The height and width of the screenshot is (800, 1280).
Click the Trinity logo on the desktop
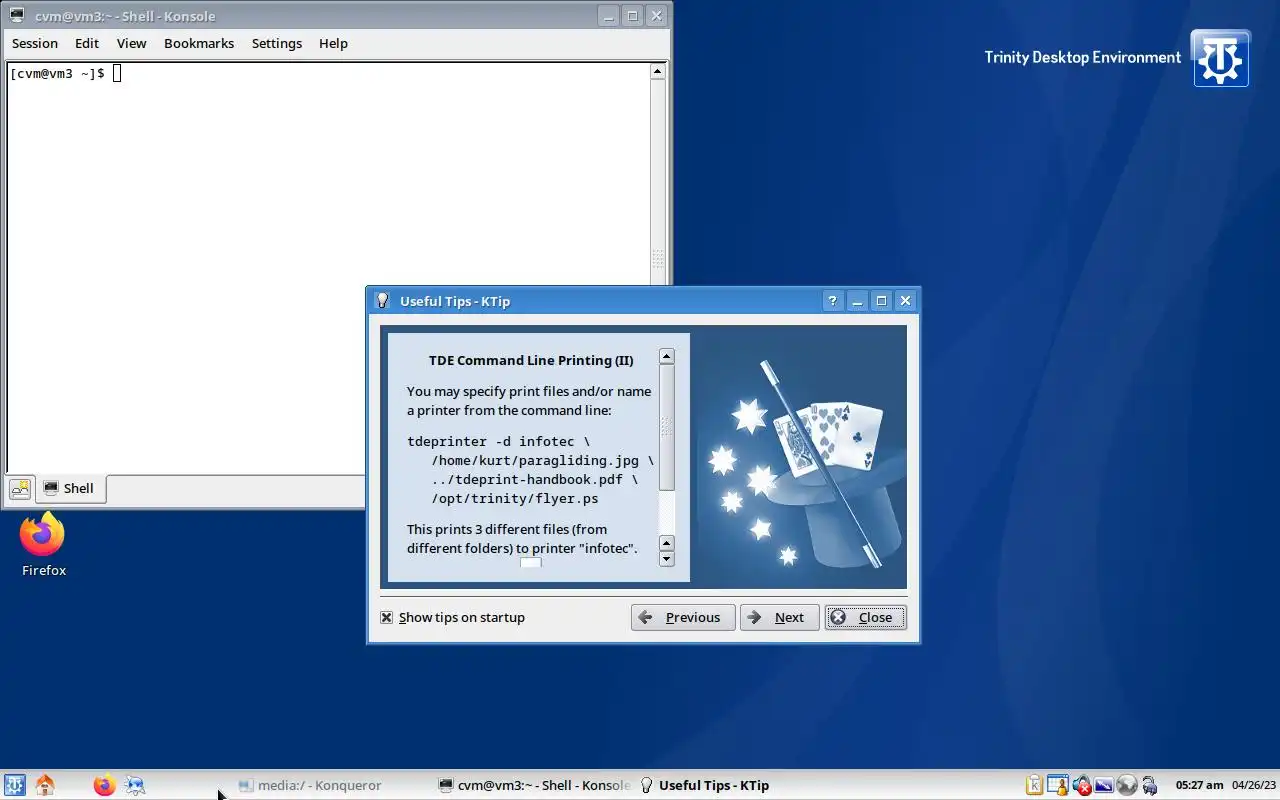pos(1220,58)
